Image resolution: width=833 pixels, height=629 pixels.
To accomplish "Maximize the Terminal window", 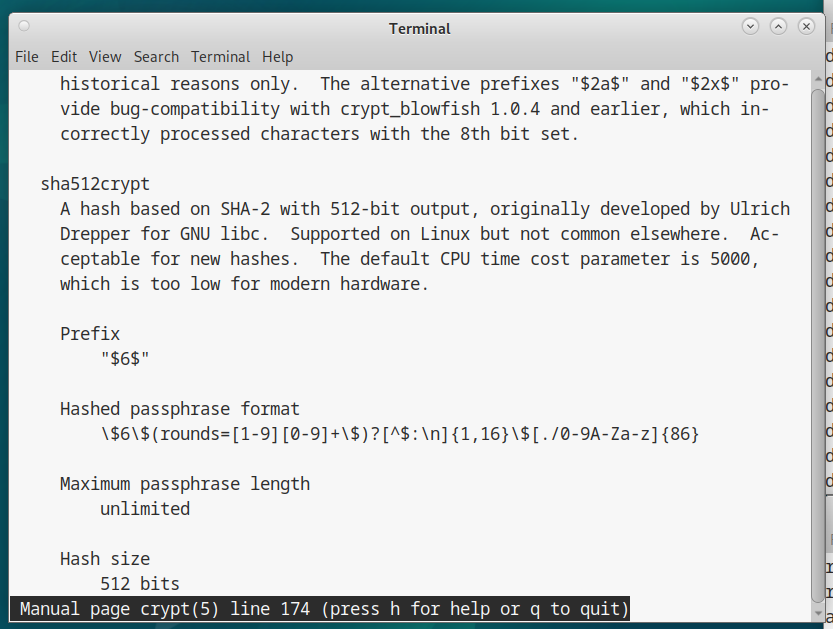I will click(x=778, y=27).
